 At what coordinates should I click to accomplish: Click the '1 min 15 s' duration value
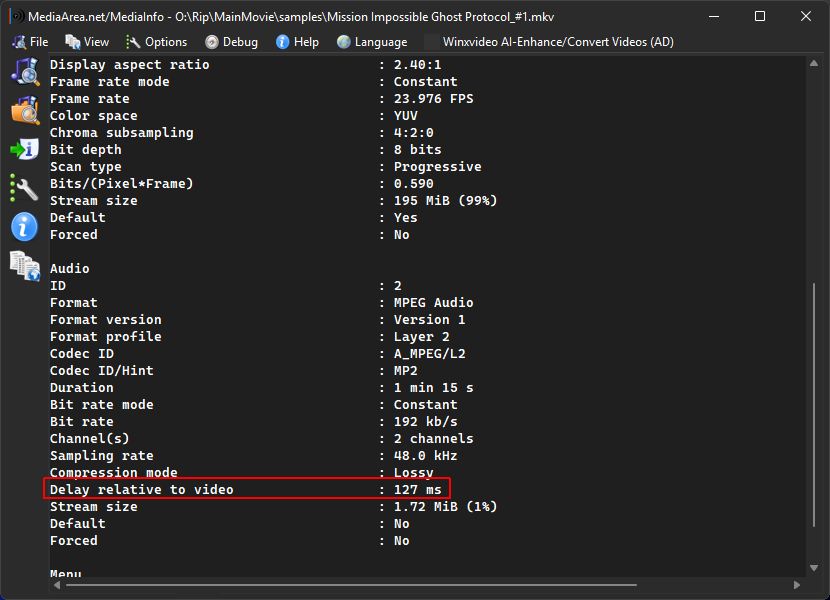click(434, 388)
